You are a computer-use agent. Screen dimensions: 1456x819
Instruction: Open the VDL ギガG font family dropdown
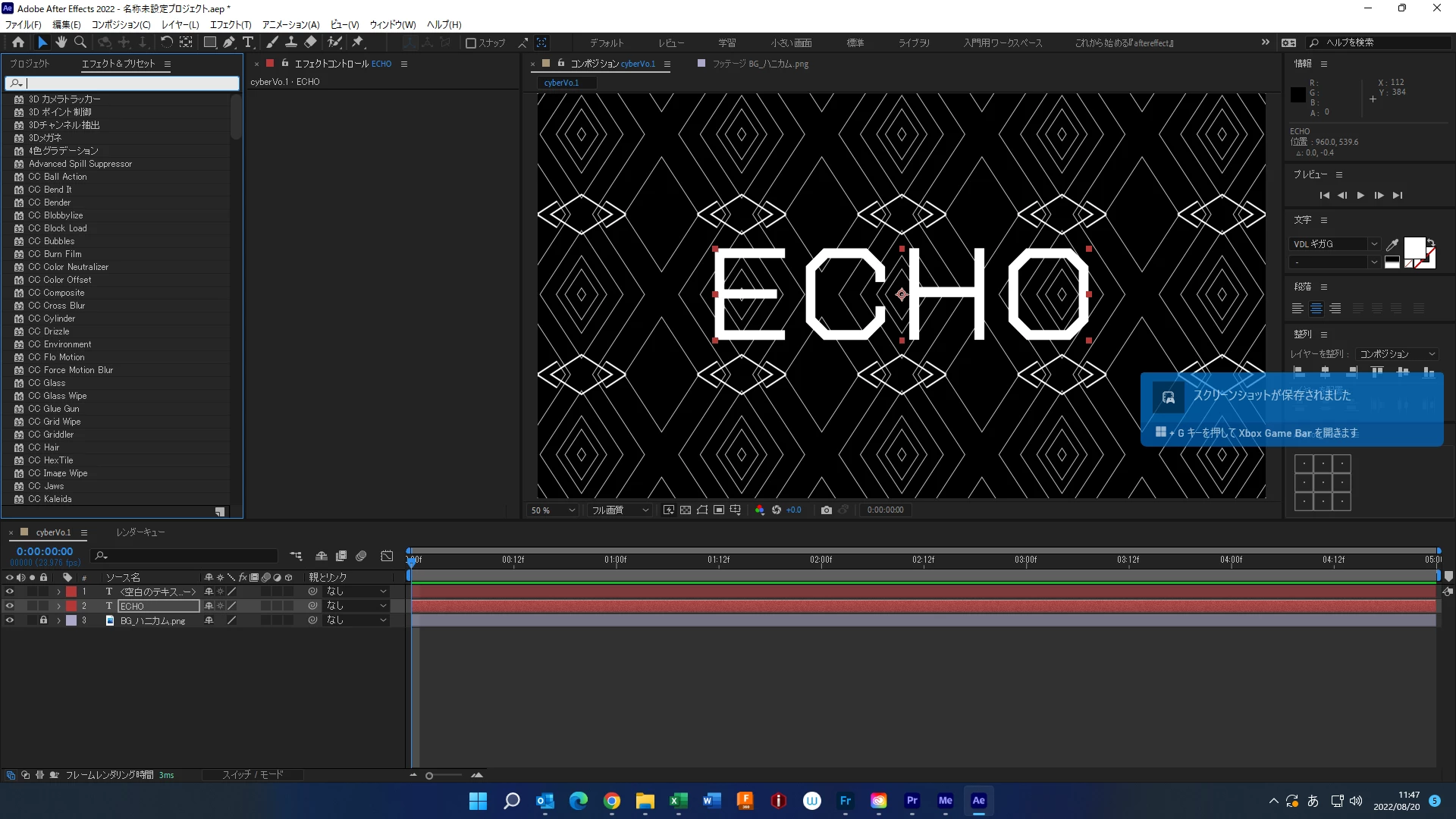tap(1373, 244)
